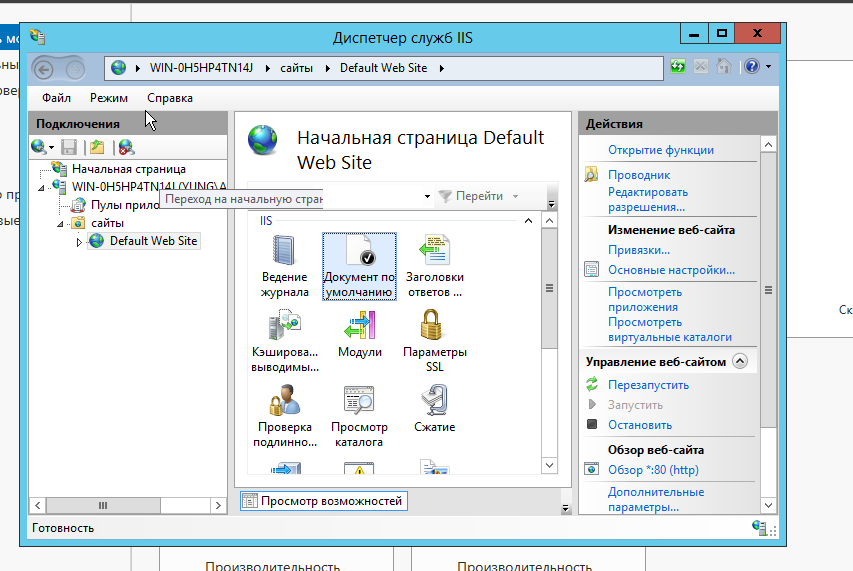Open the Файл menu

click(56, 98)
